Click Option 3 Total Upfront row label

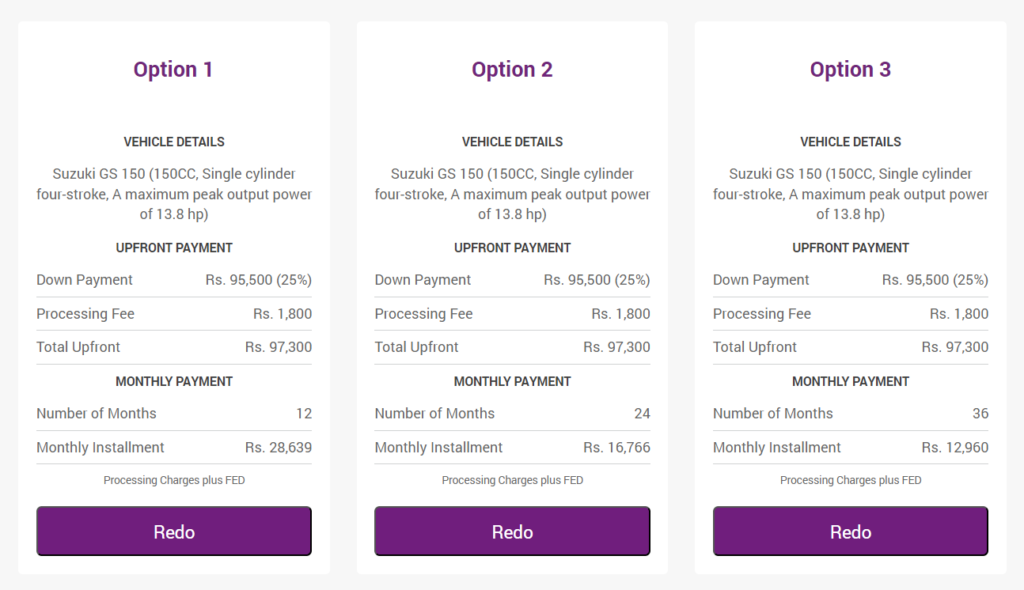754,347
